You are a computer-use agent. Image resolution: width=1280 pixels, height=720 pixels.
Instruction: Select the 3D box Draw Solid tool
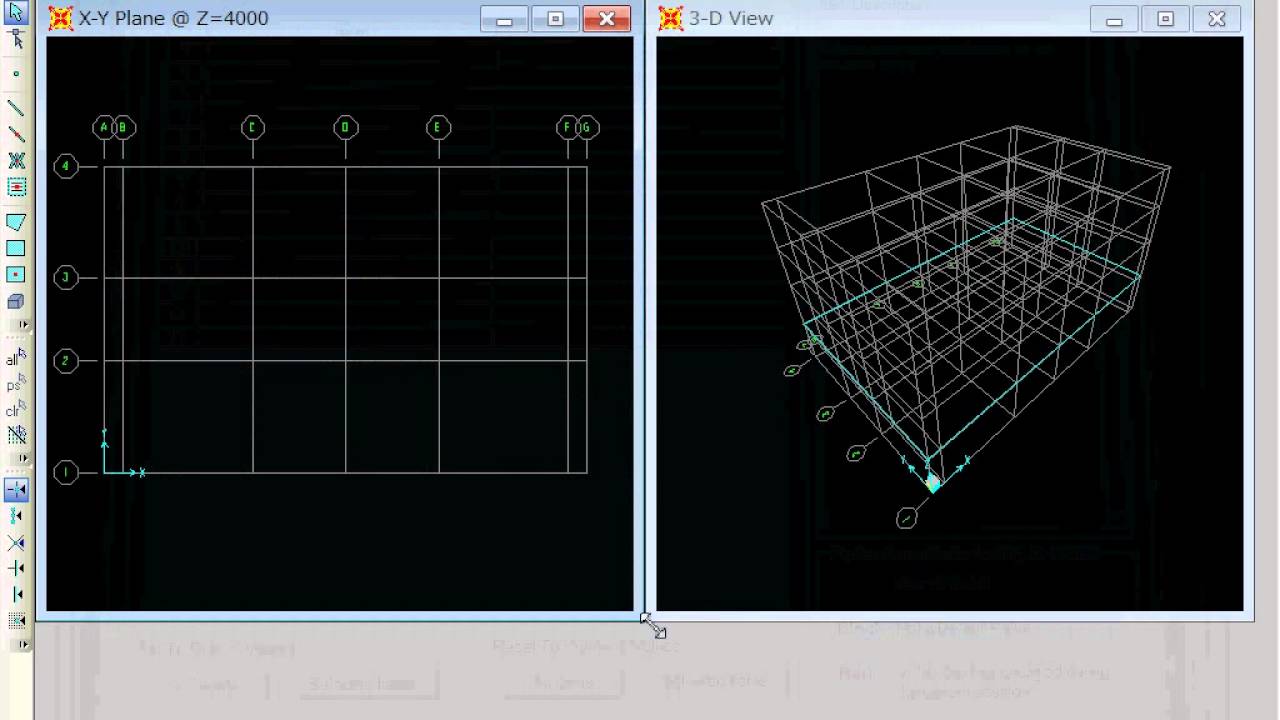coord(16,301)
